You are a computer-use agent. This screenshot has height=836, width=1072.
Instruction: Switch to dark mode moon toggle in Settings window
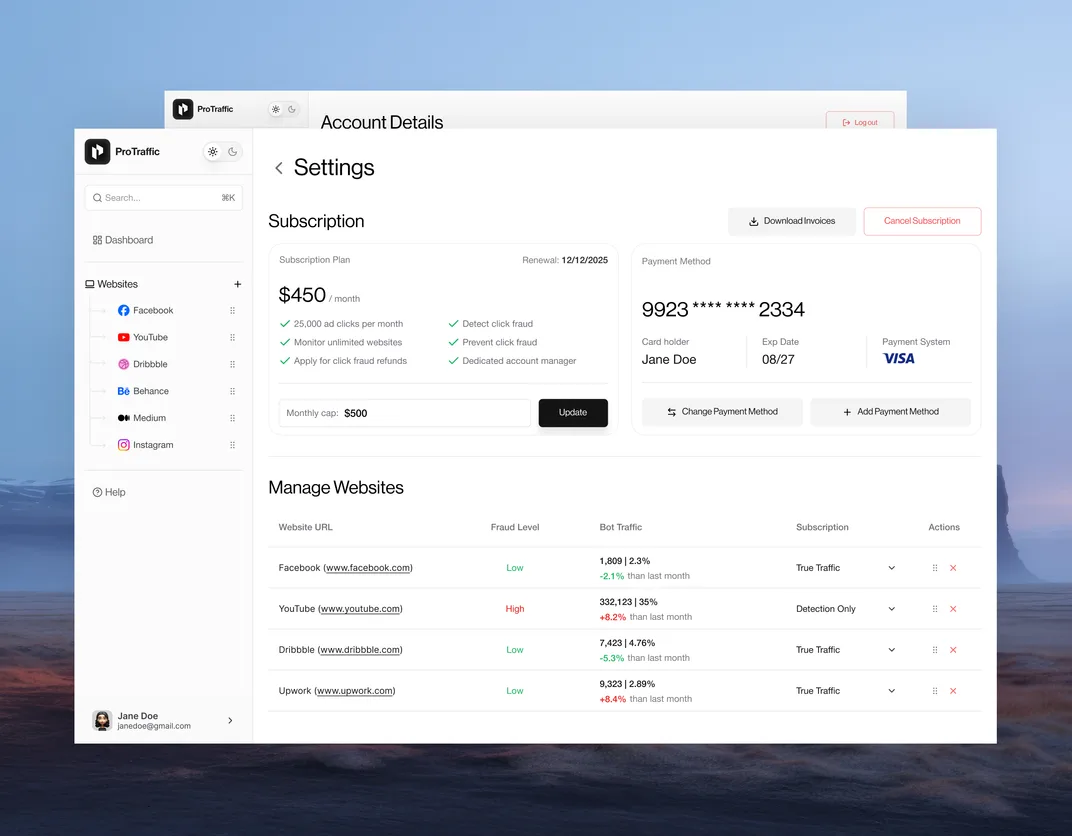point(232,152)
